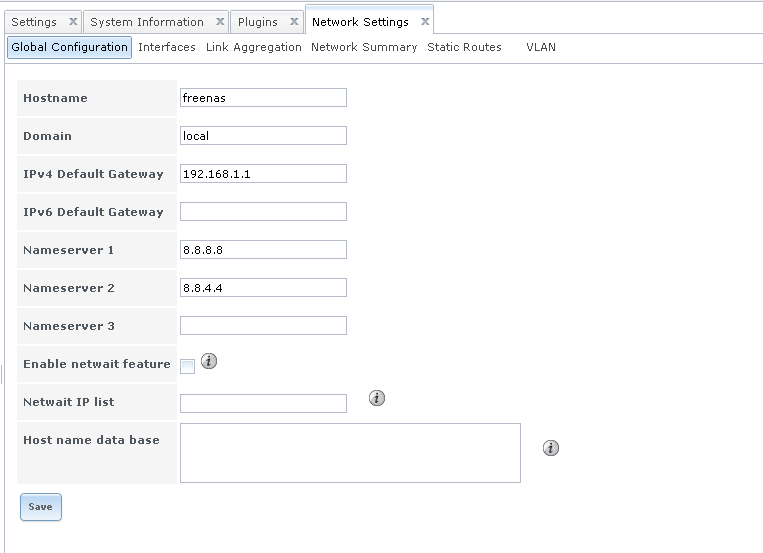Click info icon beside Host name data base
Viewport: 763px width, 553px height.
point(551,448)
